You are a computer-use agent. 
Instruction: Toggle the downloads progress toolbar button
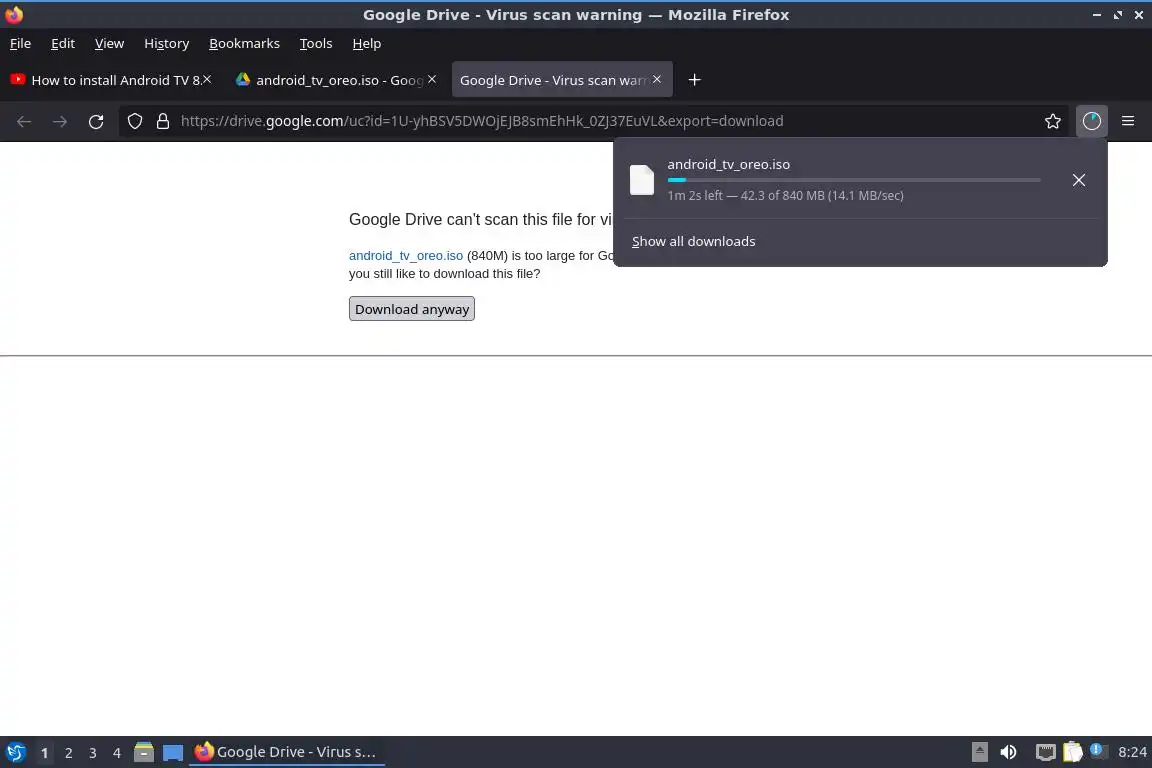(x=1092, y=121)
